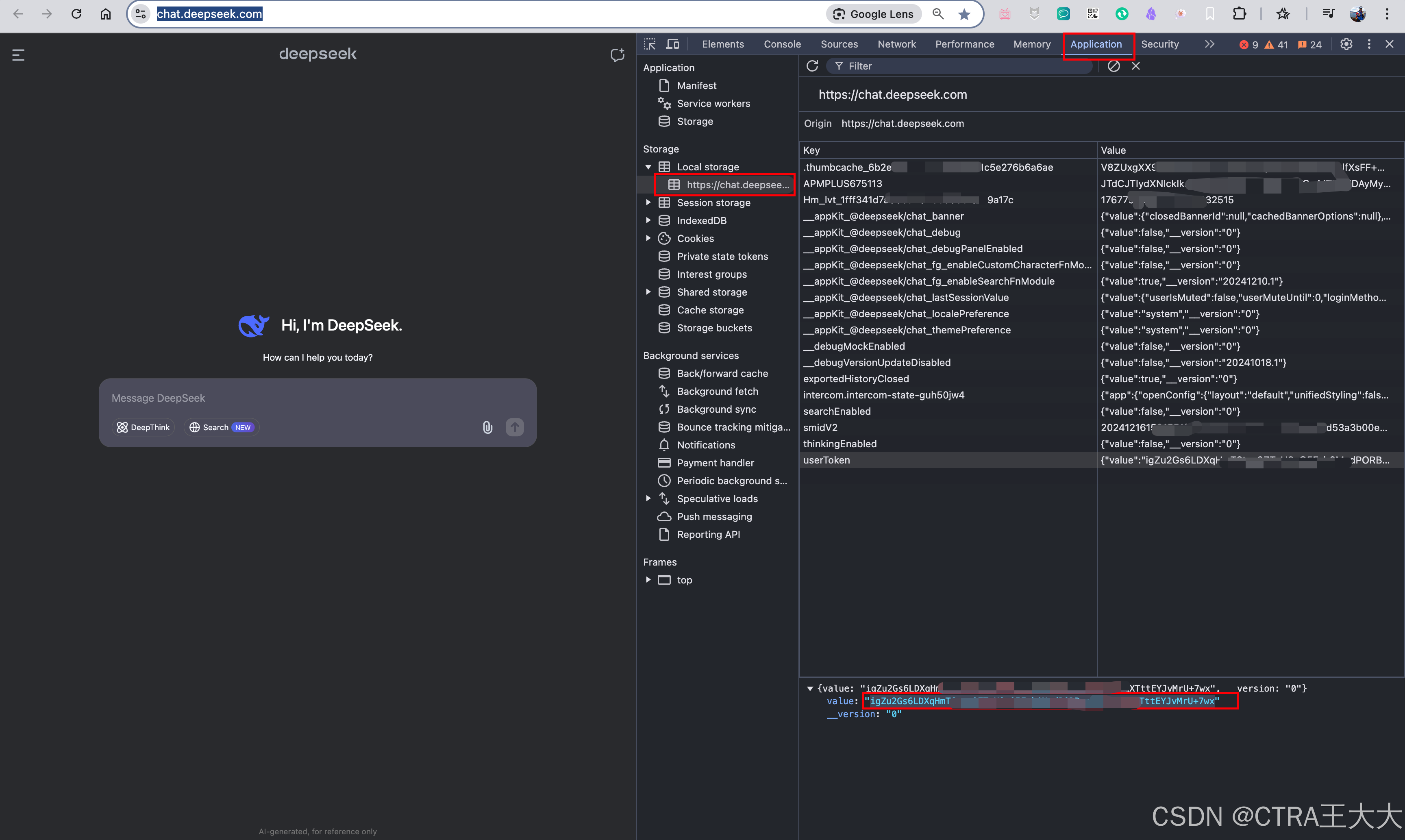Collapse the JSON value preview triangle

pos(810,688)
